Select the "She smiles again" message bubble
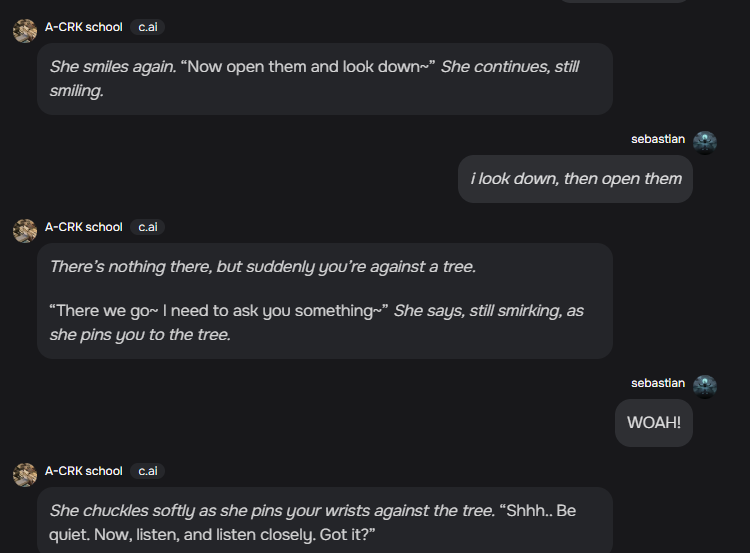This screenshot has height=553, width=750. coord(324,79)
